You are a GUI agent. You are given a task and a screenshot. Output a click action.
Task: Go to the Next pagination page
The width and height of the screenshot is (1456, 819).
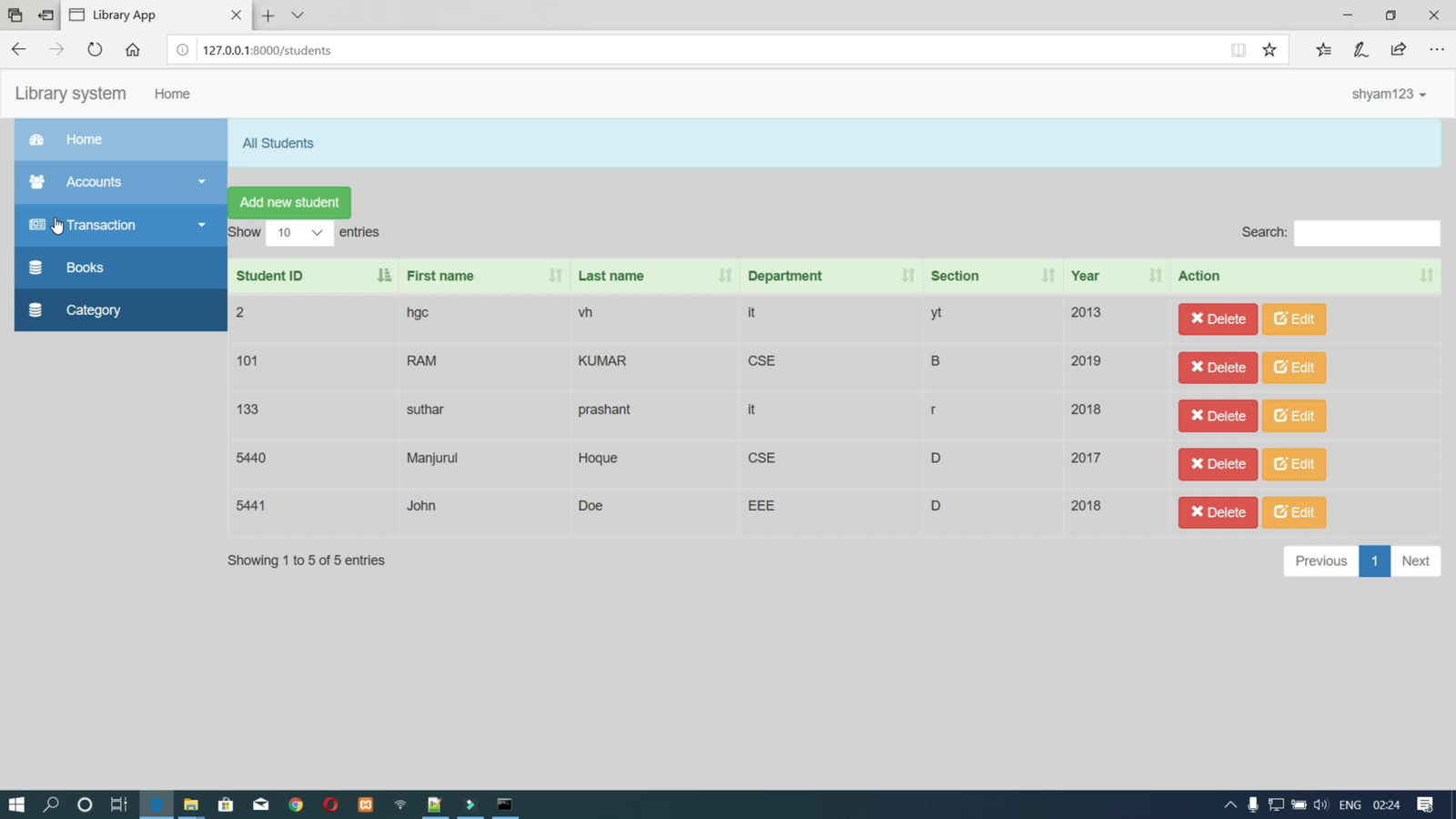pyautogui.click(x=1414, y=561)
